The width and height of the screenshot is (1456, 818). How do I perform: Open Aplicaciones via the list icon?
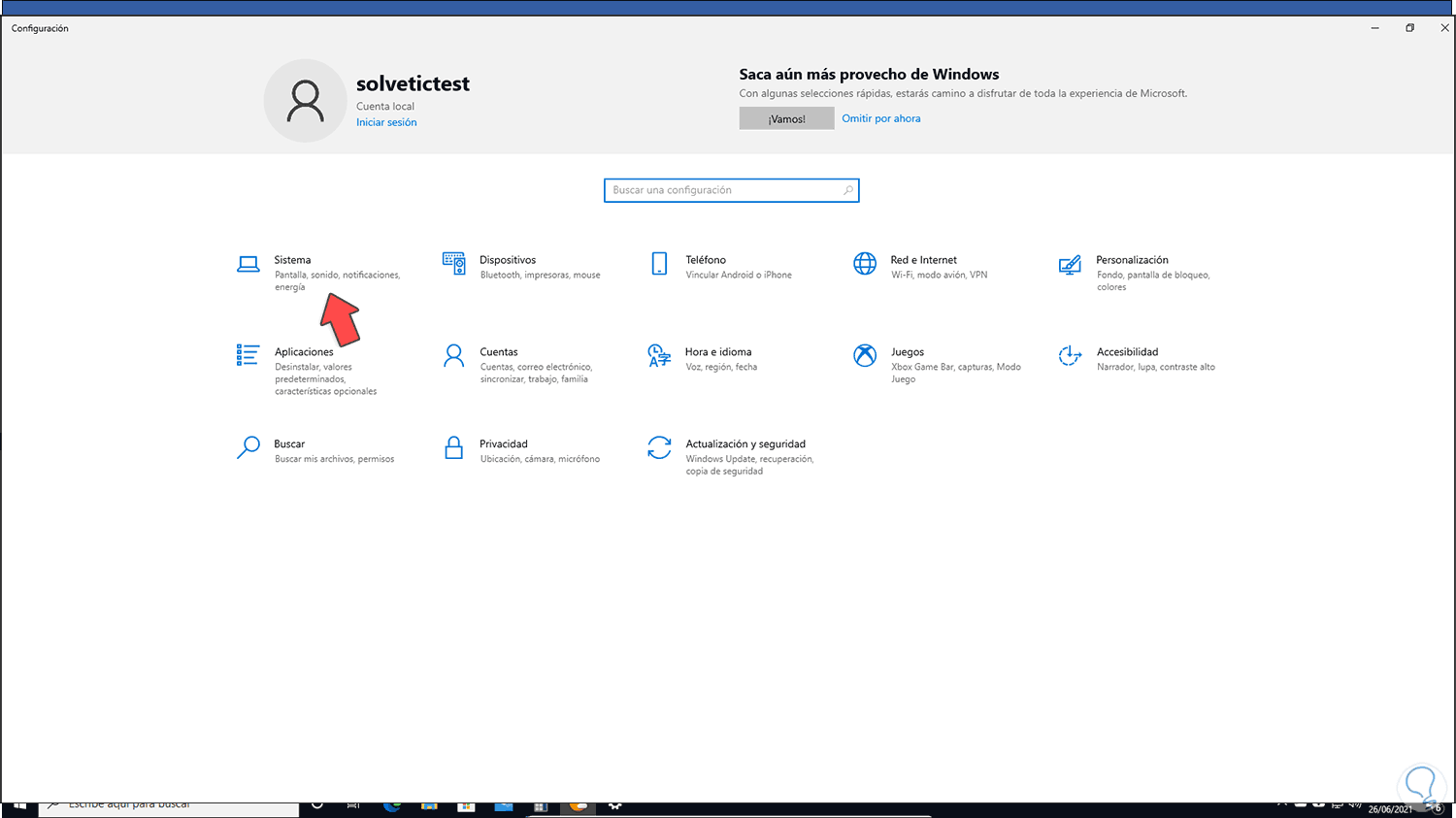click(248, 355)
